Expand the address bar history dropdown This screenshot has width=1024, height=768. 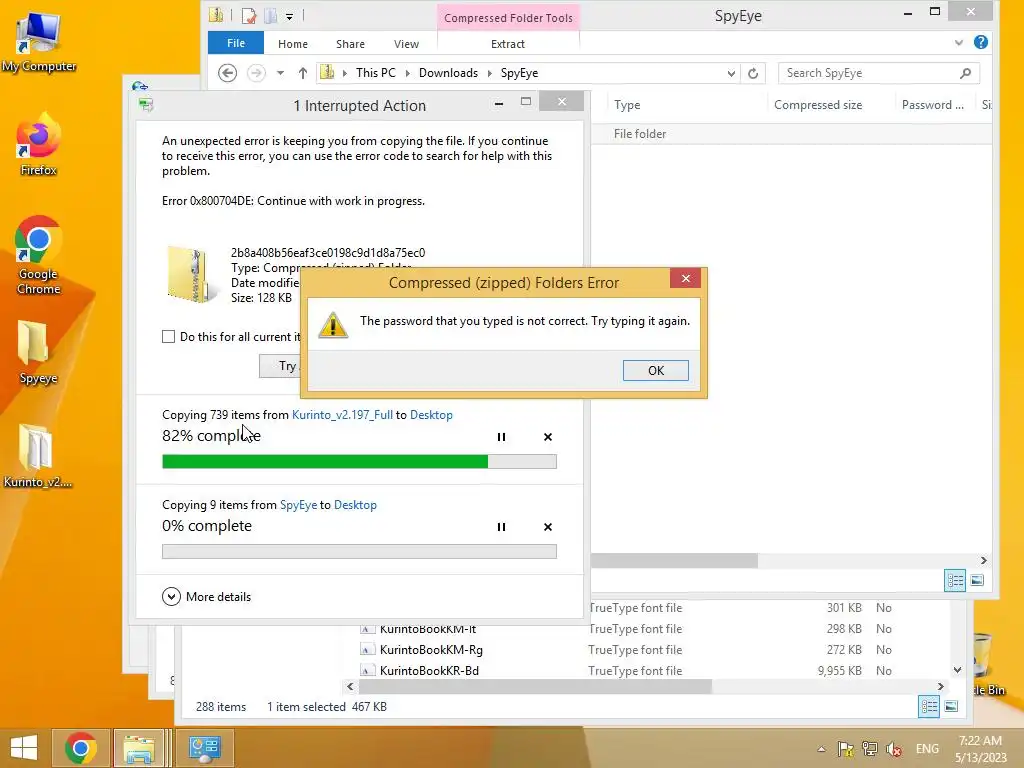coord(731,73)
